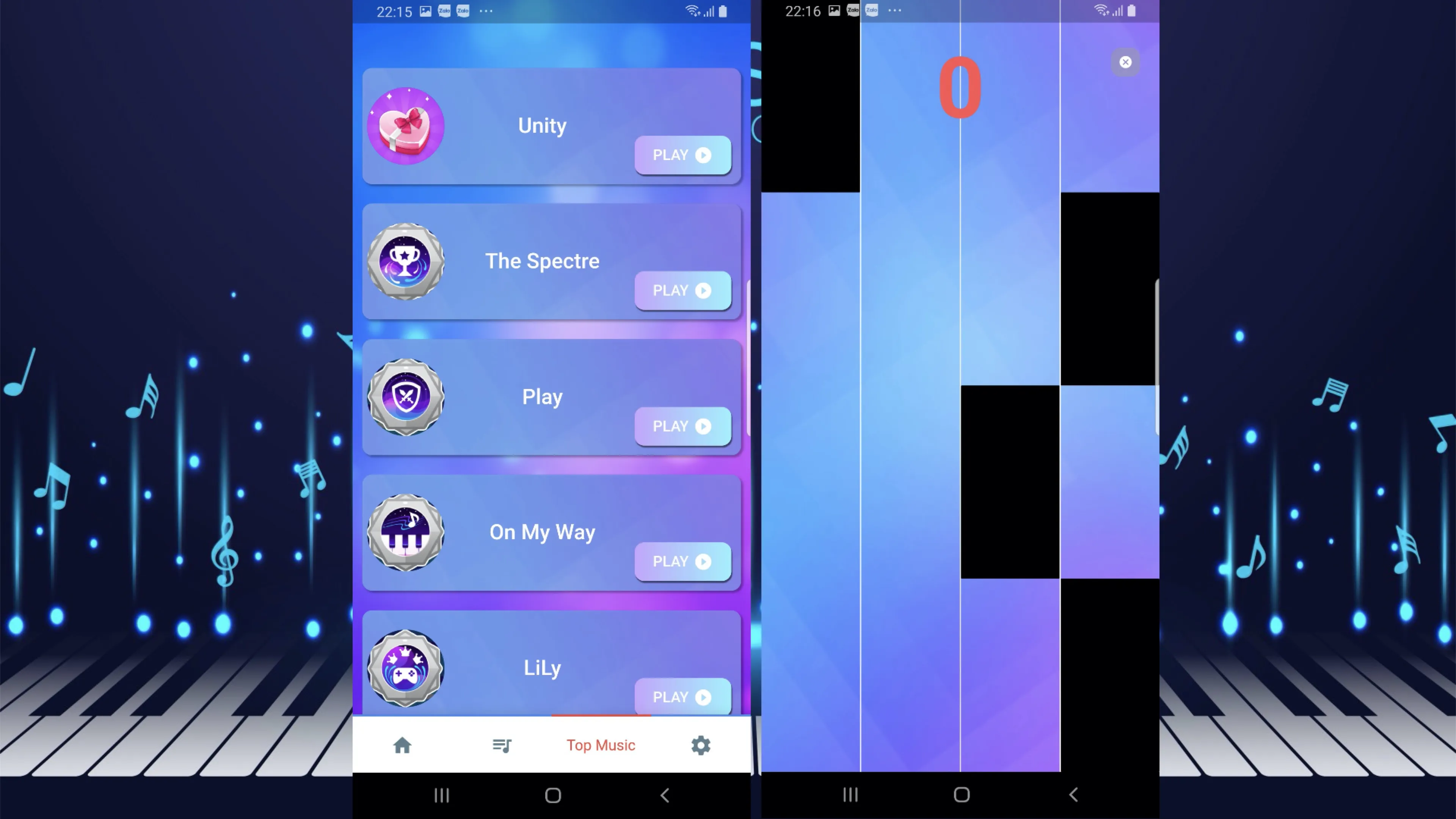Click the Unity song icon

[x=406, y=125]
